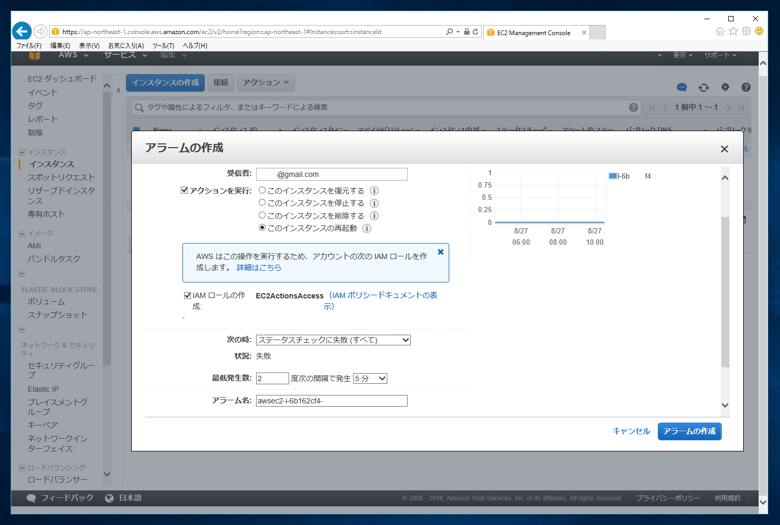Close the アラームの作成 dialog with X
The width and height of the screenshot is (780, 525).
coord(724,149)
